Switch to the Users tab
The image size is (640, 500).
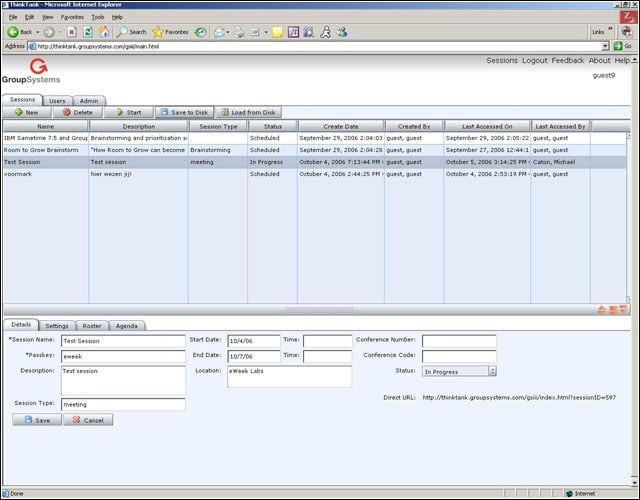click(x=57, y=101)
